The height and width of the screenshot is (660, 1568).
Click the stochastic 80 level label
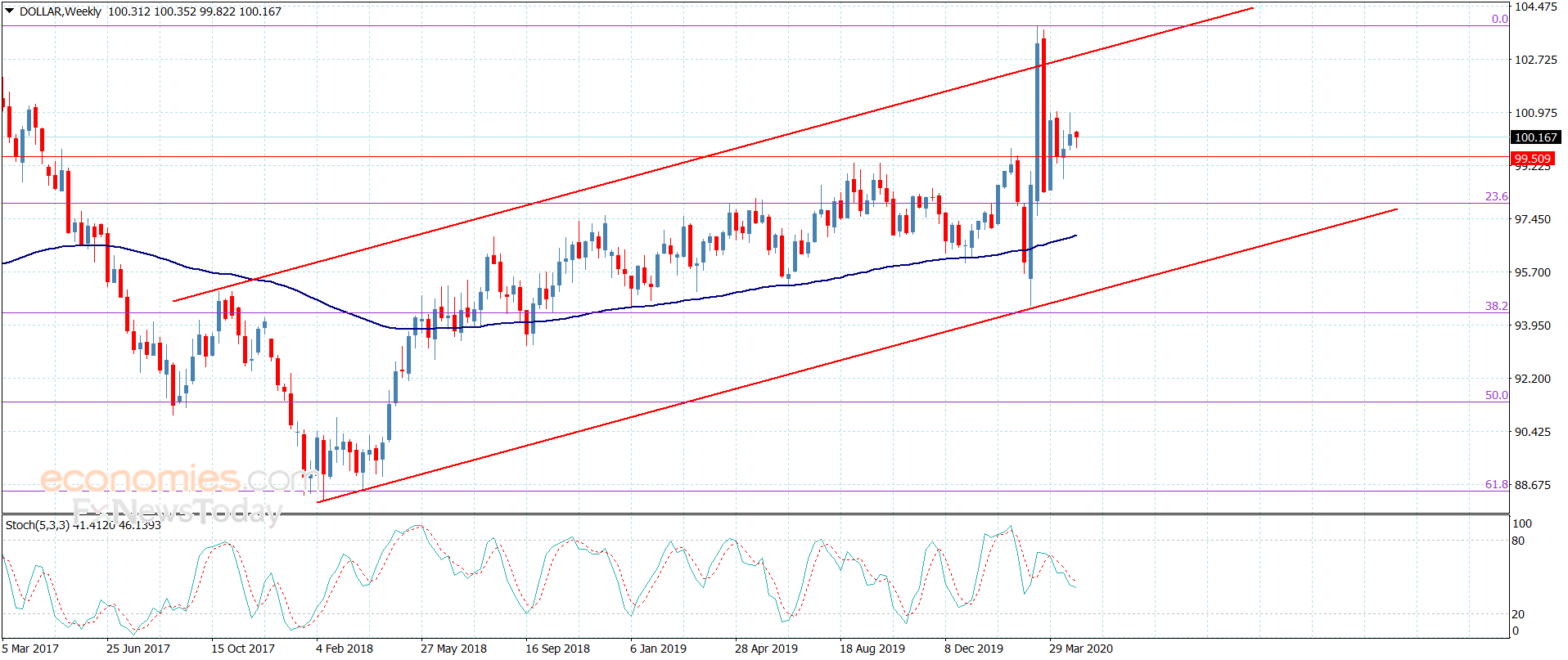pyautogui.click(x=1518, y=541)
